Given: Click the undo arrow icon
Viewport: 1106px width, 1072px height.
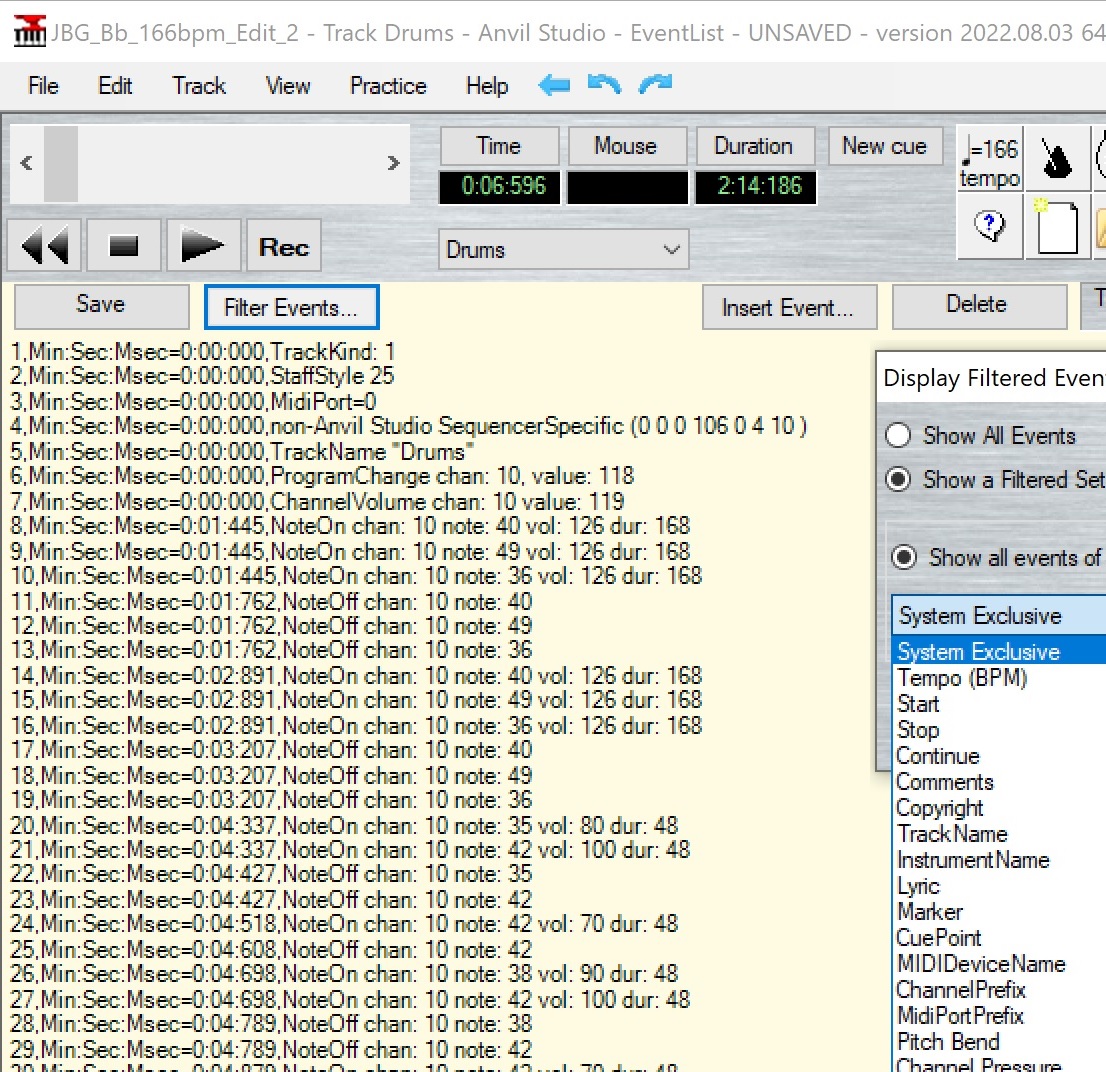Looking at the screenshot, I should (x=604, y=86).
